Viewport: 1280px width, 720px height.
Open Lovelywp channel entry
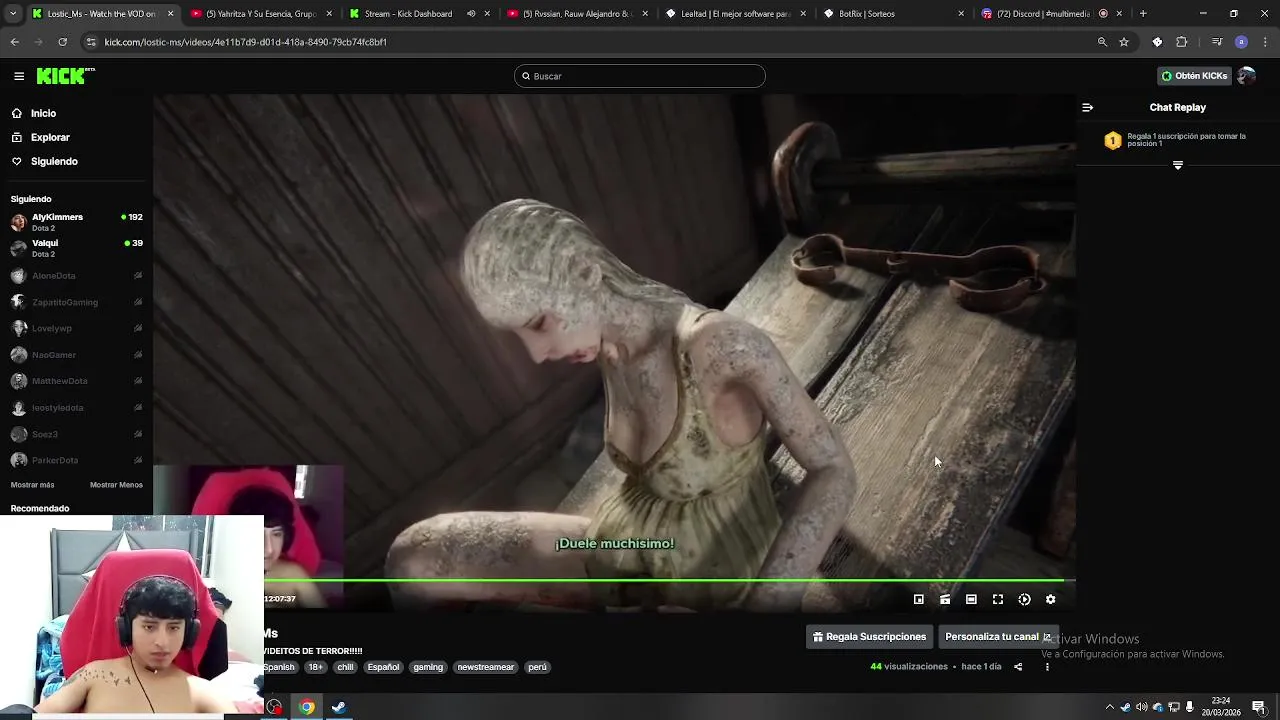click(76, 328)
